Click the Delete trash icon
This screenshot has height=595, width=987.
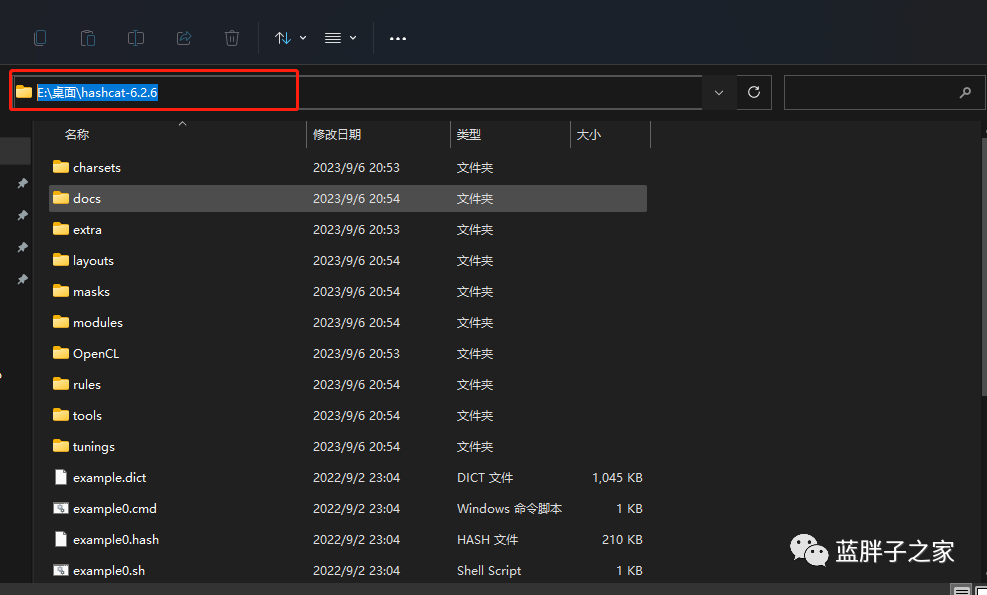click(x=232, y=38)
